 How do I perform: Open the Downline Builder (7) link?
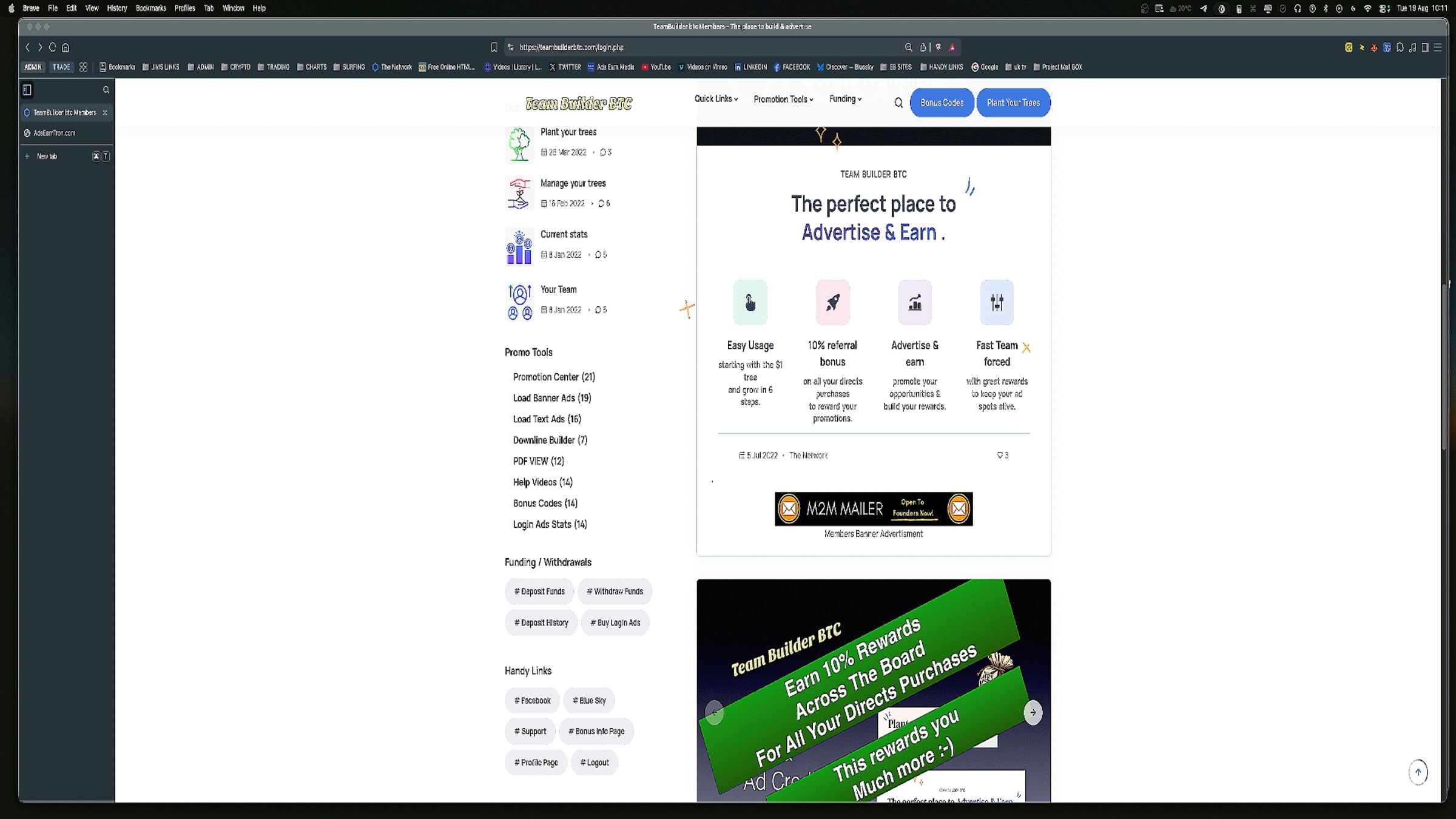coord(550,440)
